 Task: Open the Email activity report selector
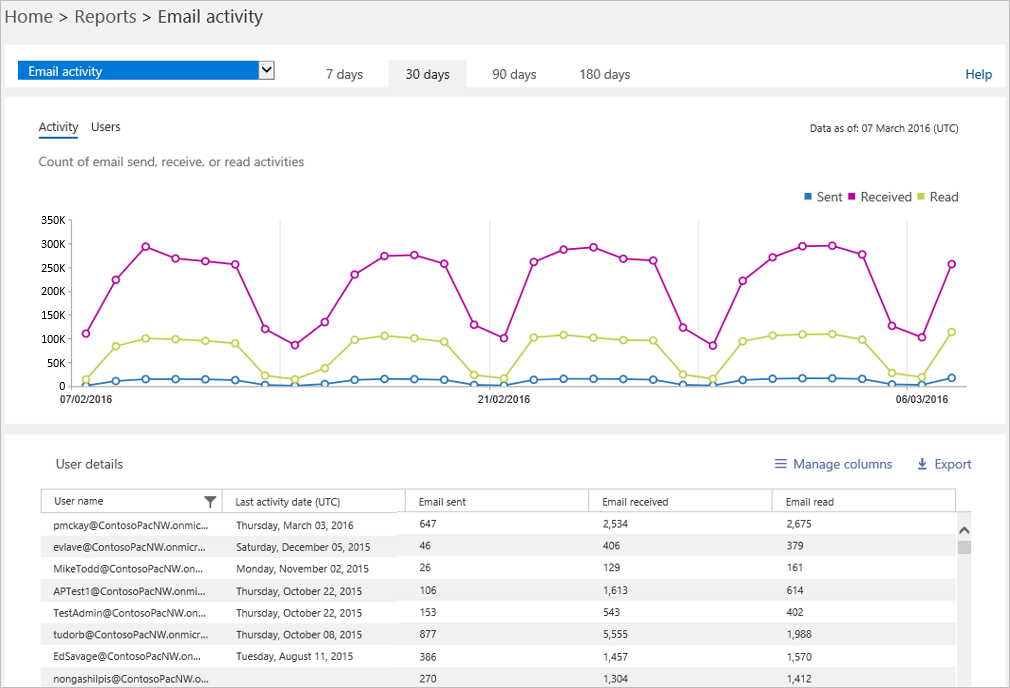[x=145, y=70]
